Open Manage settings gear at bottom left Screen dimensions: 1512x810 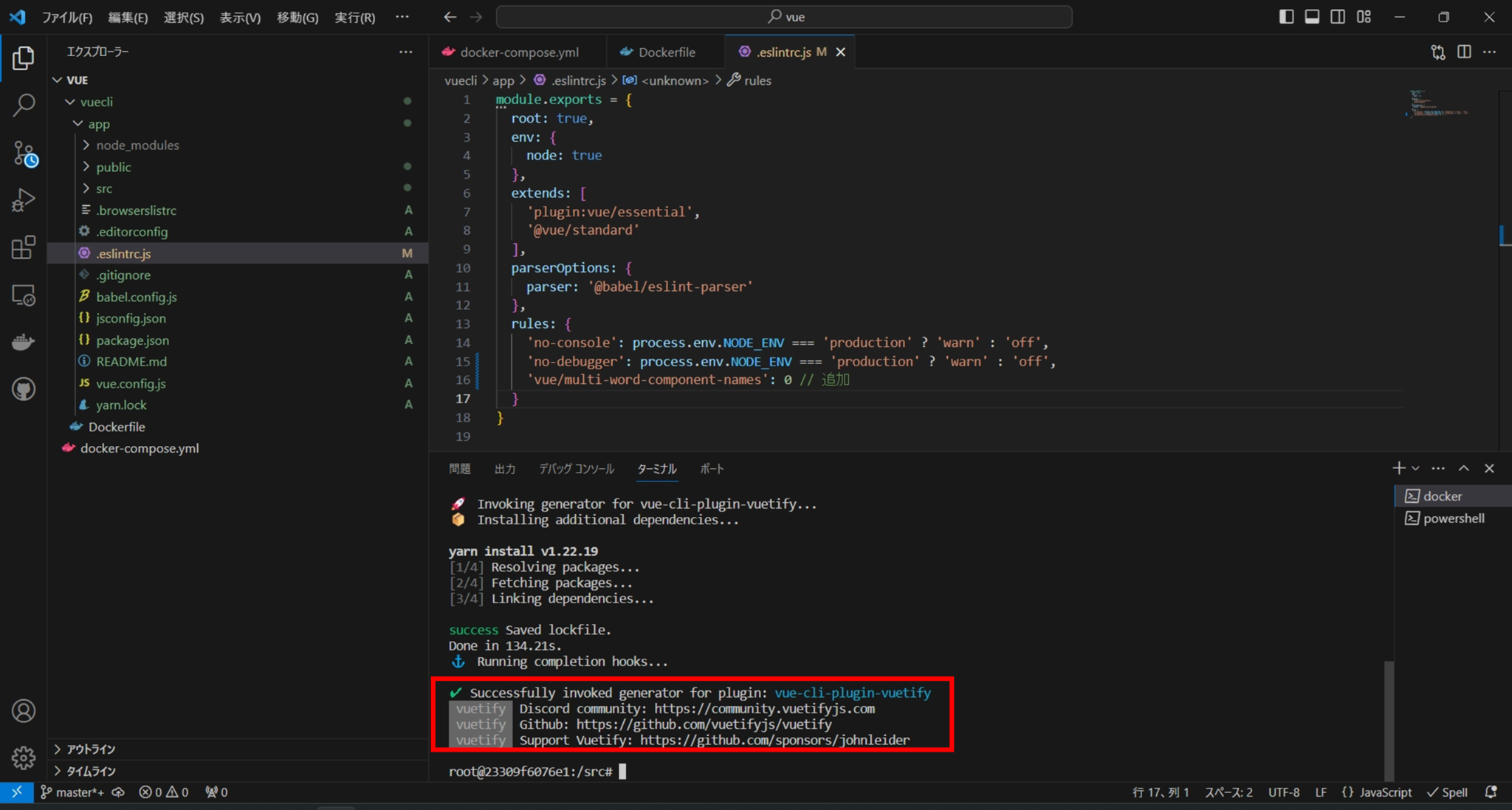pyautogui.click(x=23, y=758)
